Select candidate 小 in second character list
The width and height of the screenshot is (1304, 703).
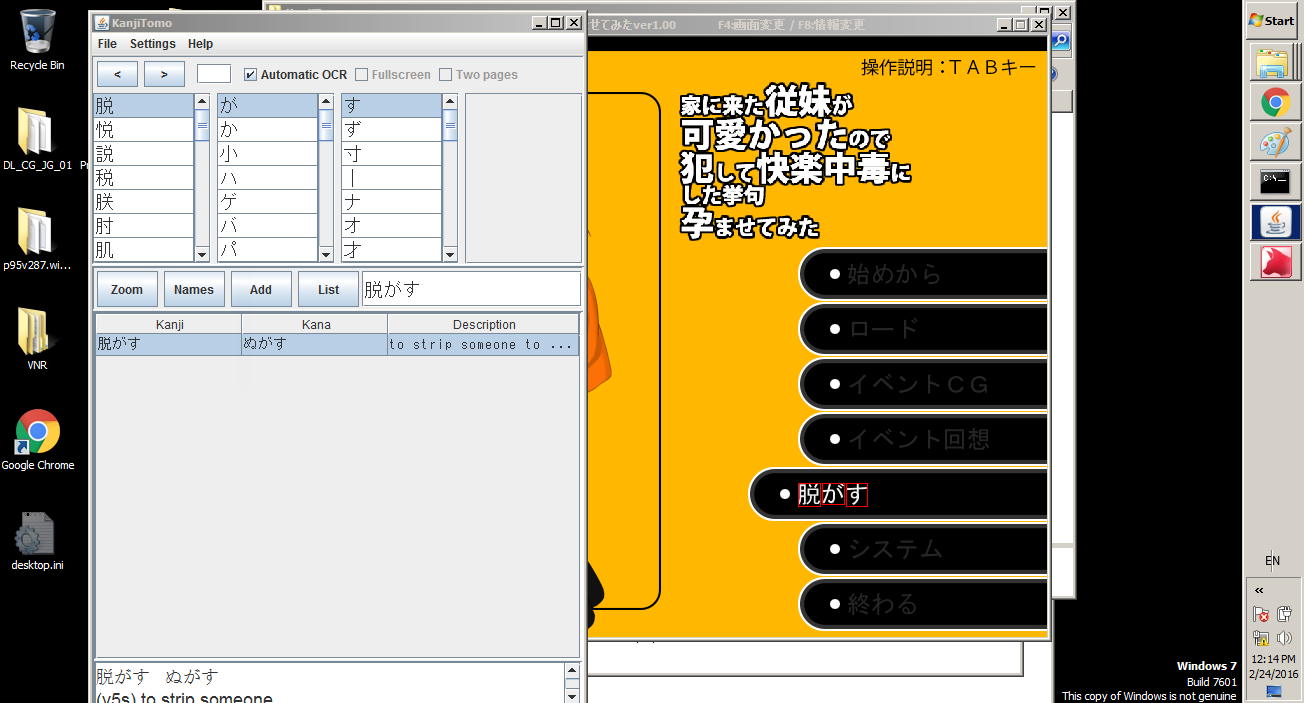pos(267,154)
